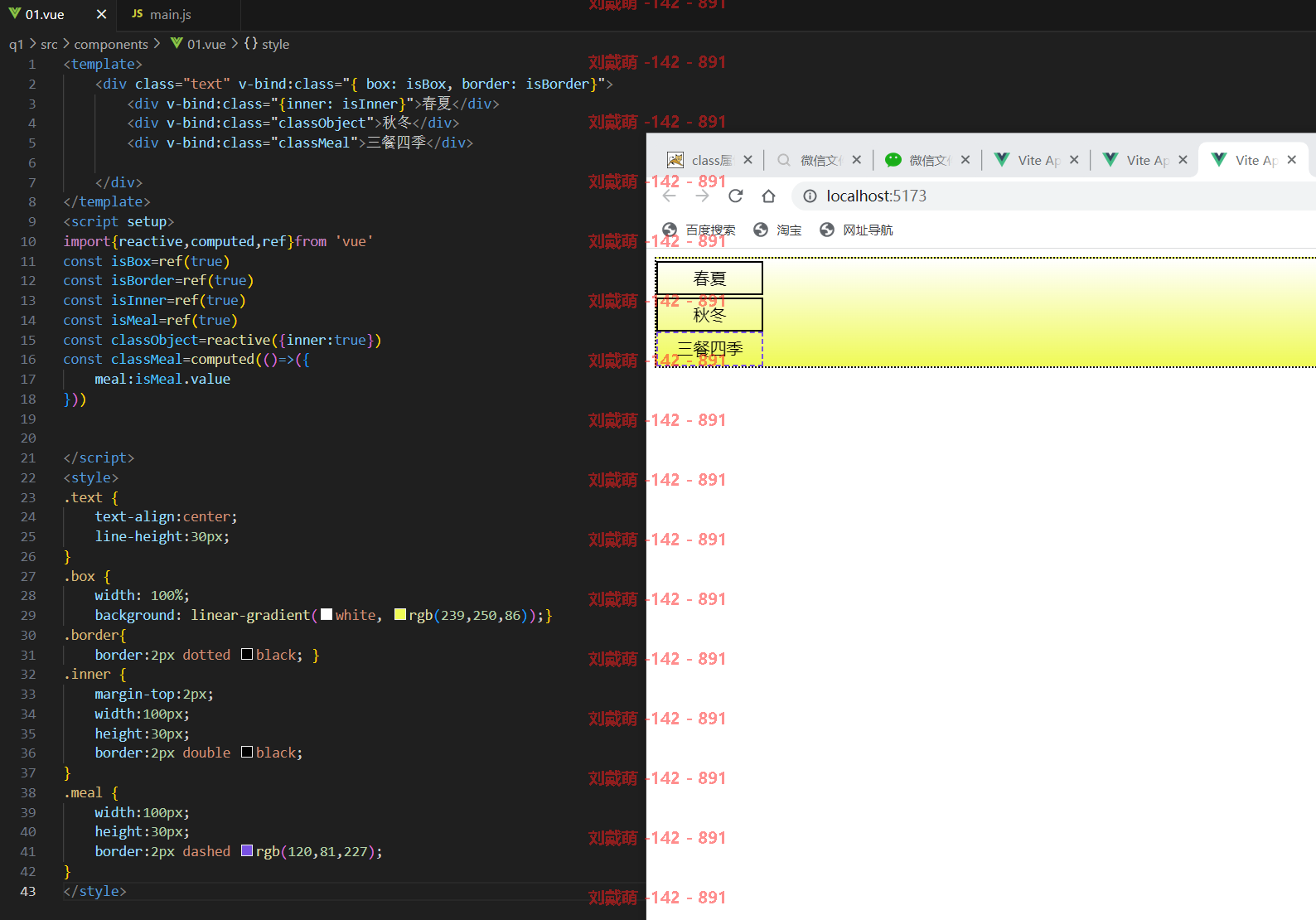Click the black swatch in the .inner rule
The height and width of the screenshot is (920, 1316).
pos(247,752)
